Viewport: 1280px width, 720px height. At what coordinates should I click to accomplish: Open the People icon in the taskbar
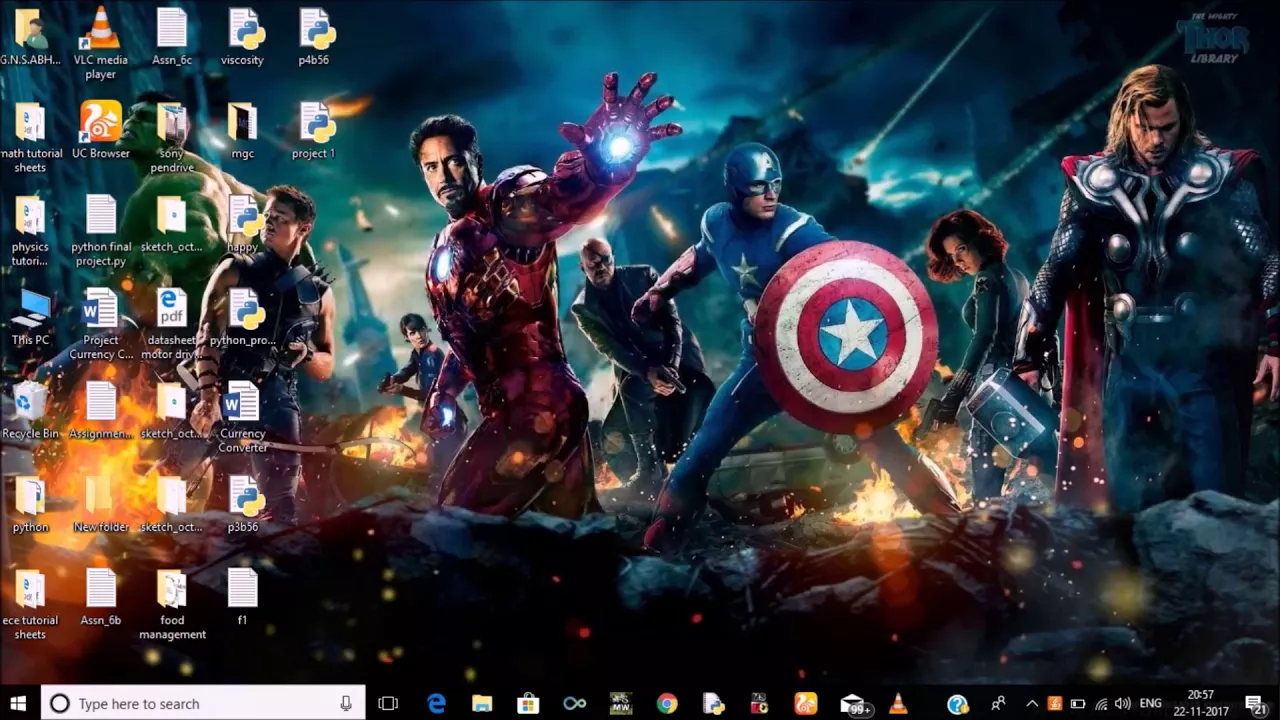pos(998,703)
